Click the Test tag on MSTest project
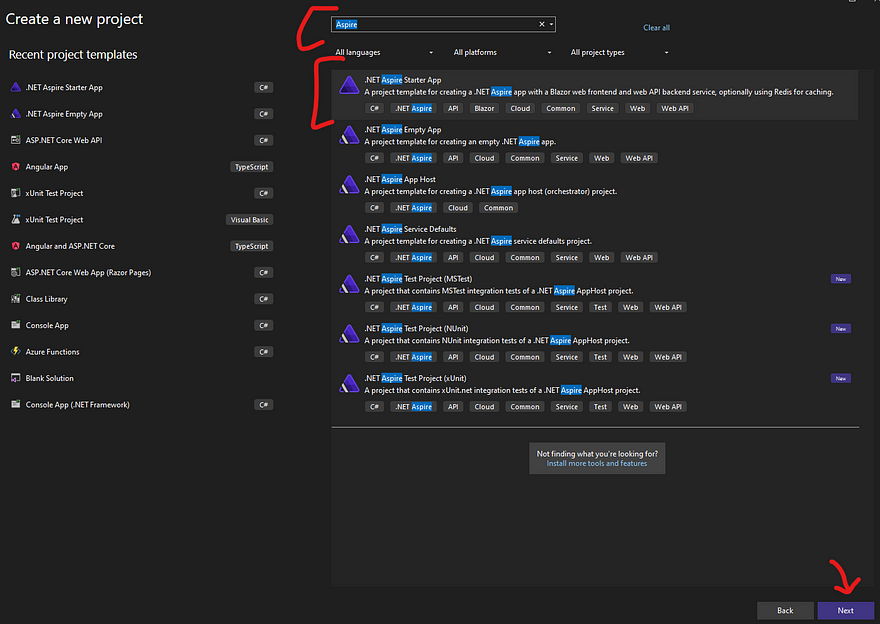 click(x=601, y=307)
